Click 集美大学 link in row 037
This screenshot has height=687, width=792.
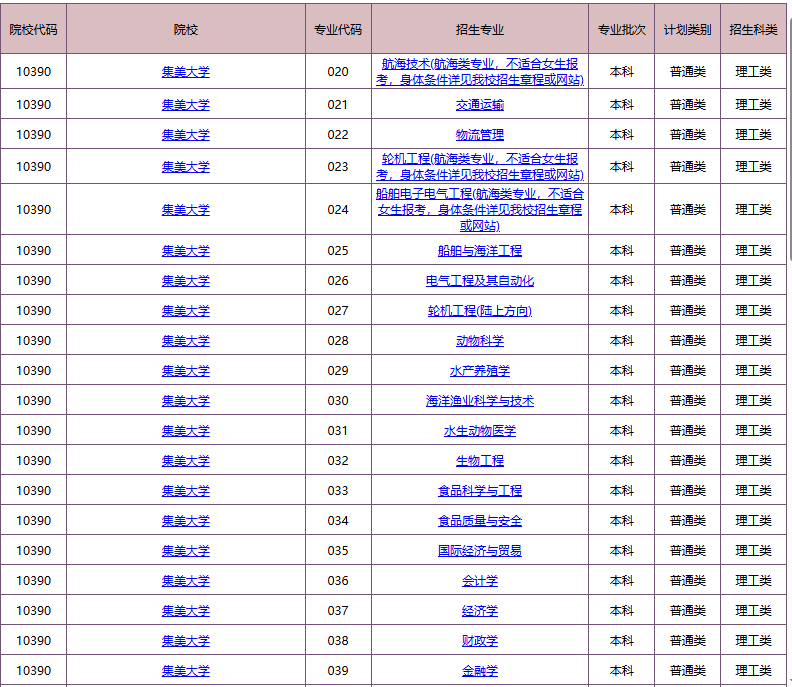[185, 610]
